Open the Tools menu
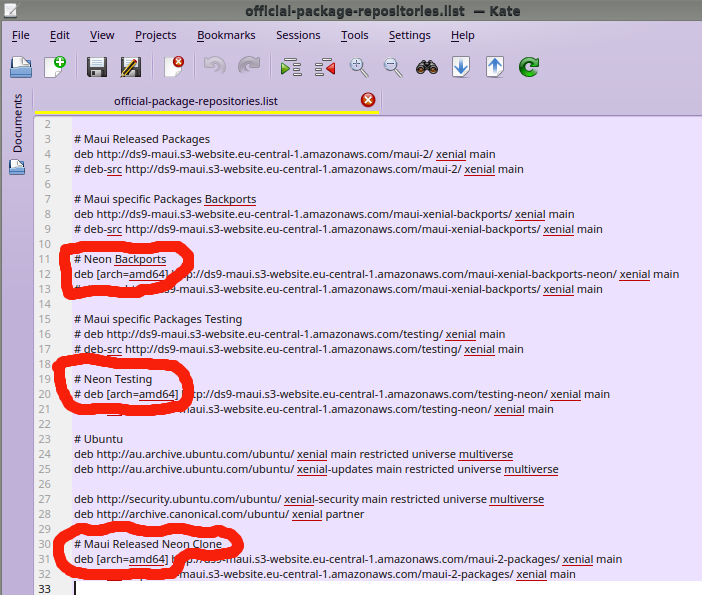 click(354, 35)
